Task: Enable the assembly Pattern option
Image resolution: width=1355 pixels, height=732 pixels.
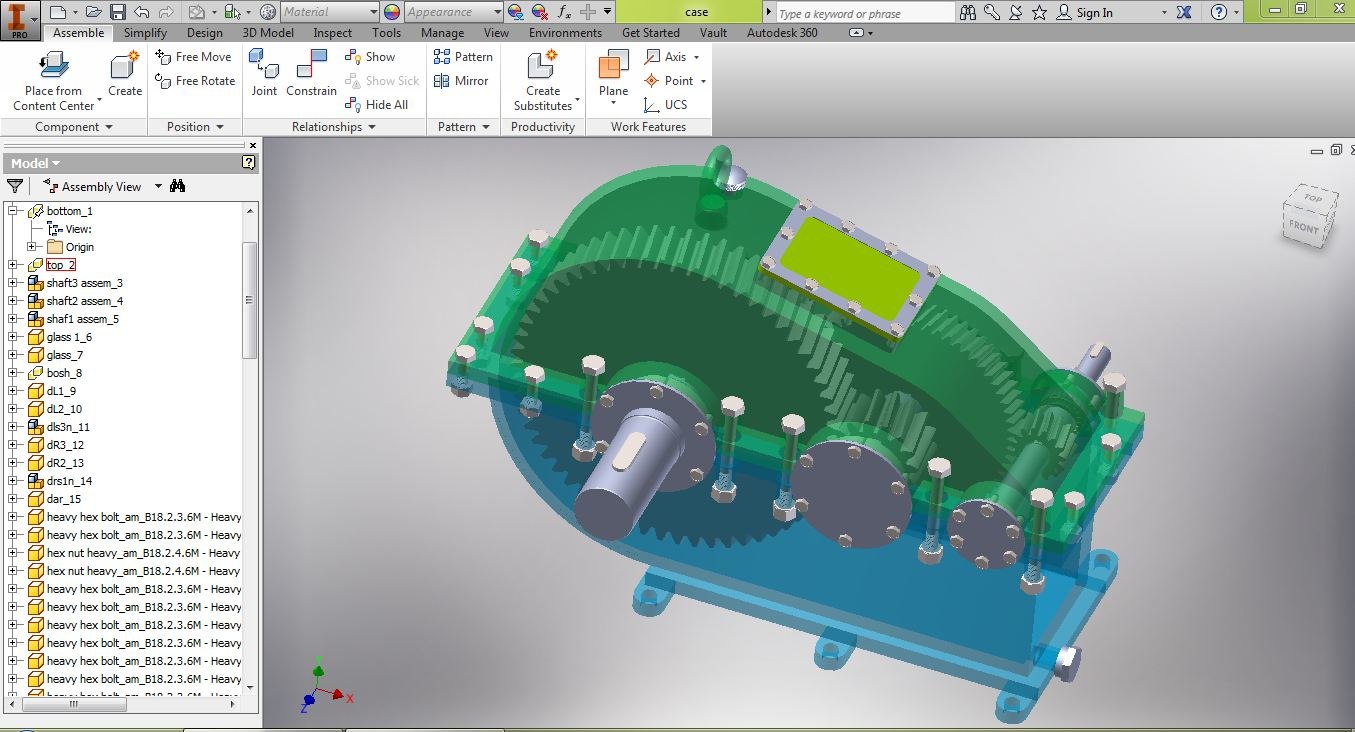Action: tap(463, 57)
